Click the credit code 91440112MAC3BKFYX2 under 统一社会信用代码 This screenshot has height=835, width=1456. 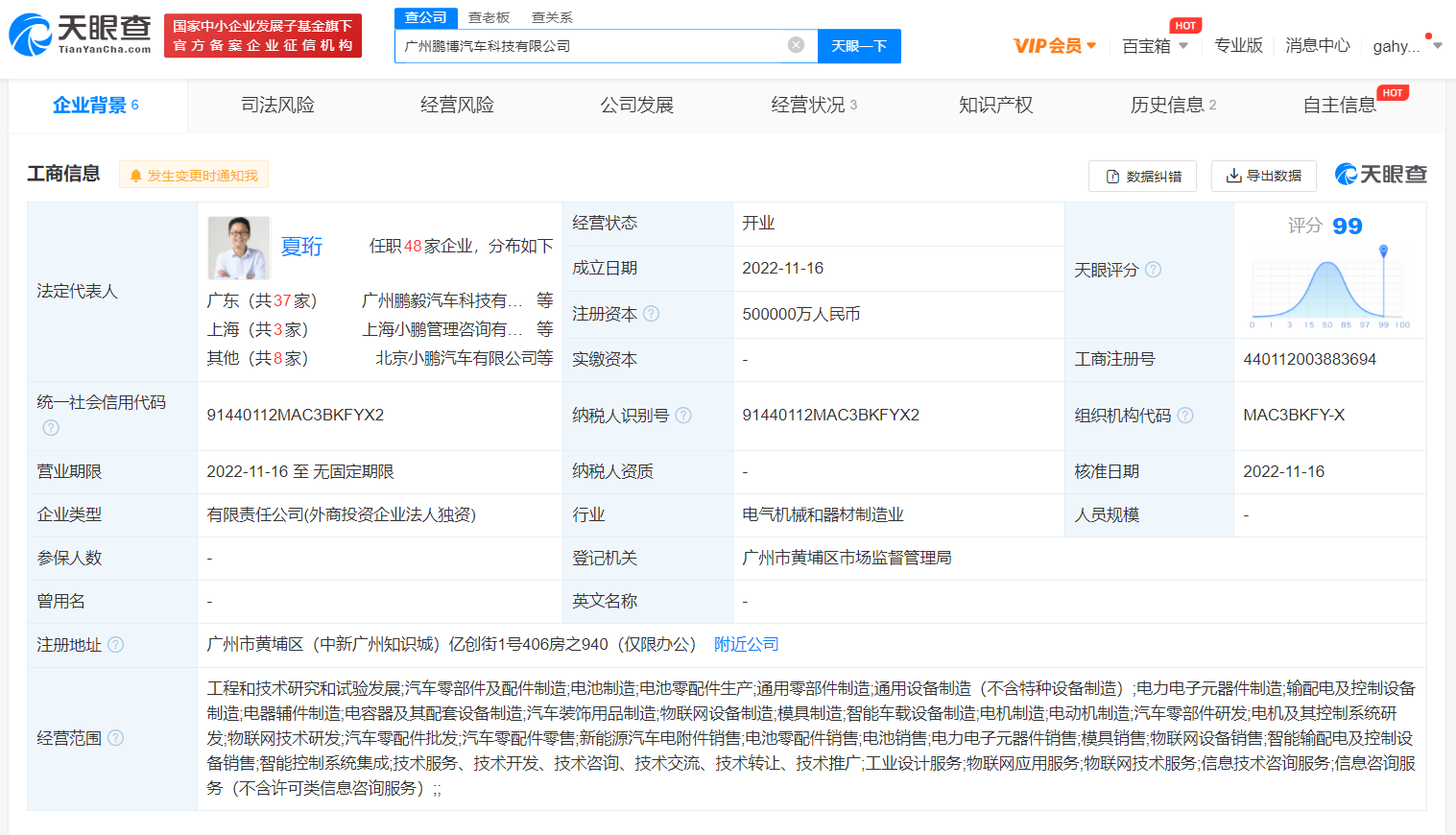coord(296,416)
